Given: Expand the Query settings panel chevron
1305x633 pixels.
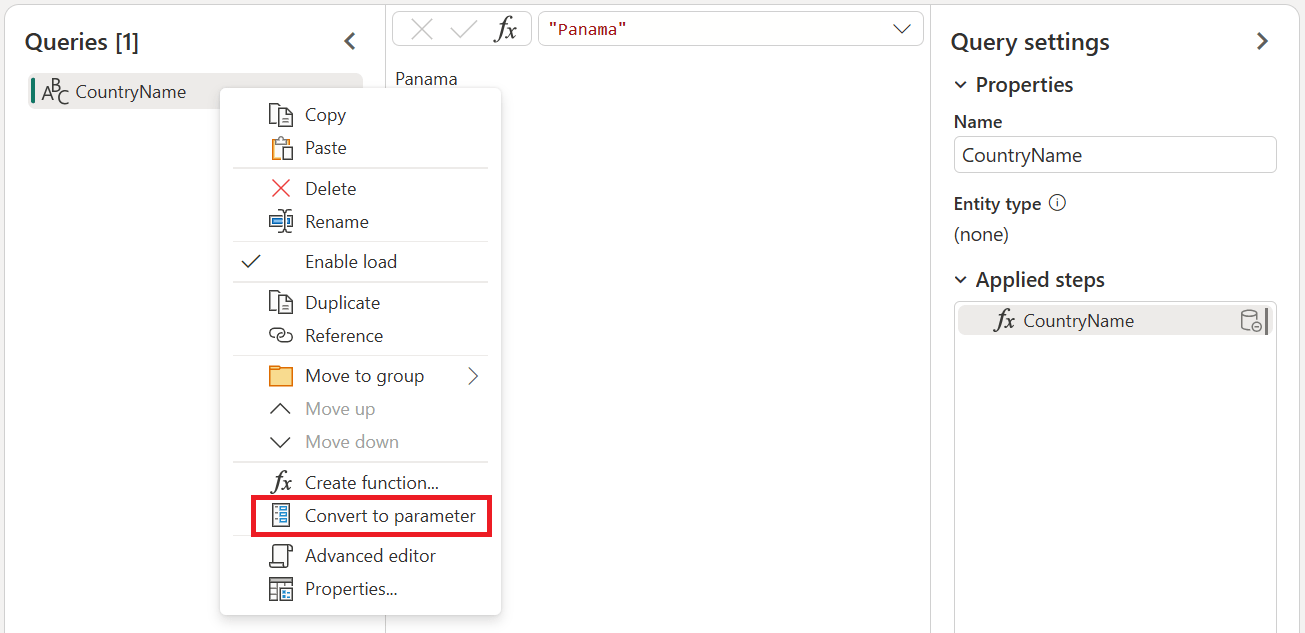Looking at the screenshot, I should point(1262,41).
